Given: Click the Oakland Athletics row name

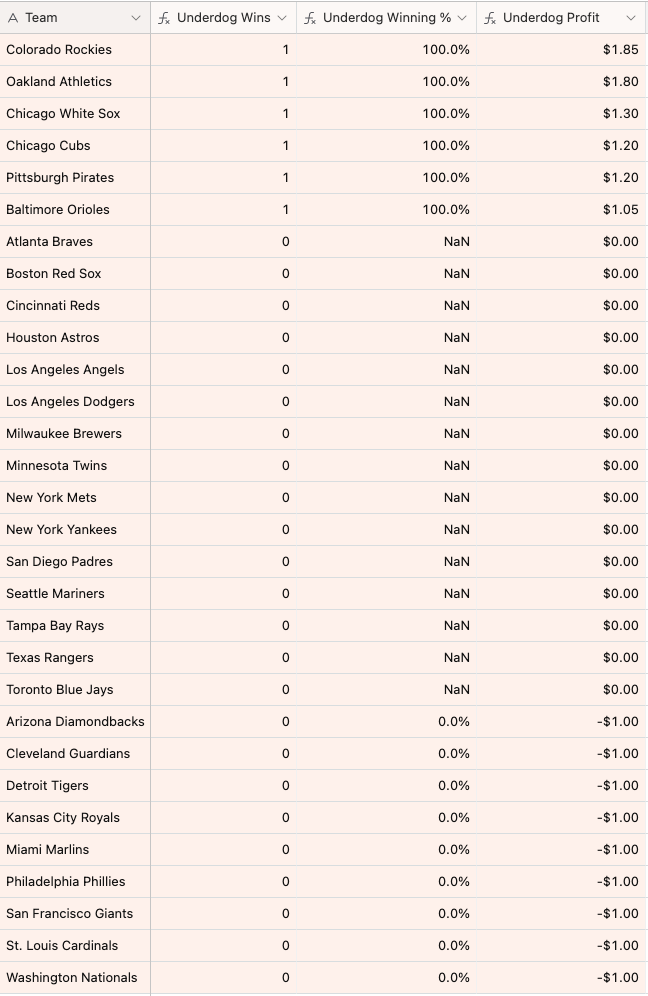Looking at the screenshot, I should pos(59,82).
